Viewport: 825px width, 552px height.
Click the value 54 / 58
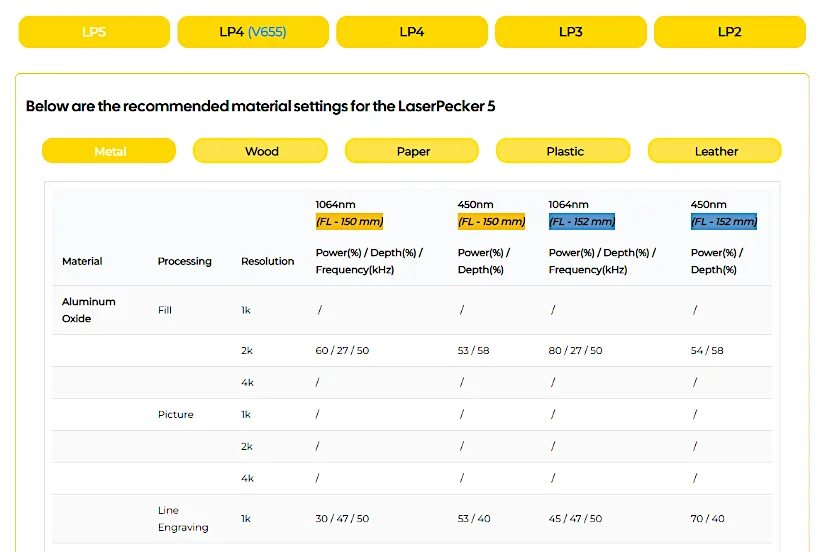pyautogui.click(x=707, y=350)
